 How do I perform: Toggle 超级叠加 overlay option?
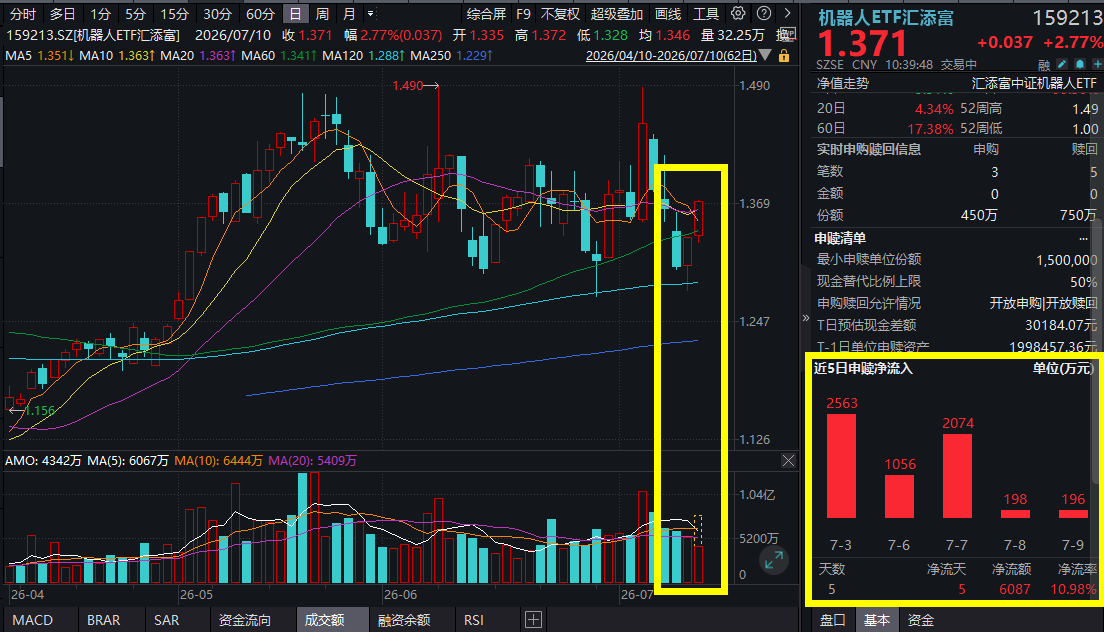point(616,14)
